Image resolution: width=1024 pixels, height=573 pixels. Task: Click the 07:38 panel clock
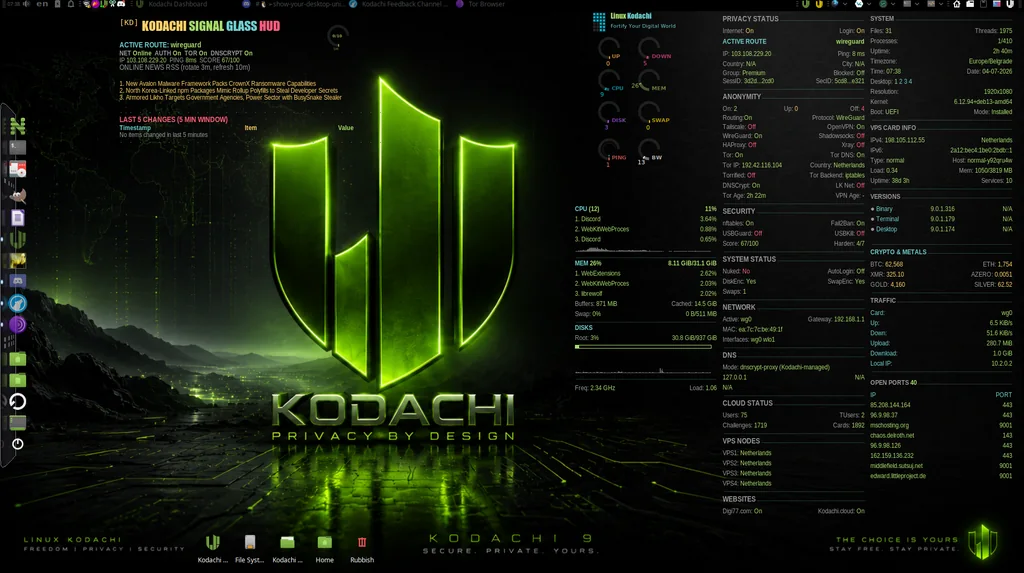pyautogui.click(x=12, y=4)
